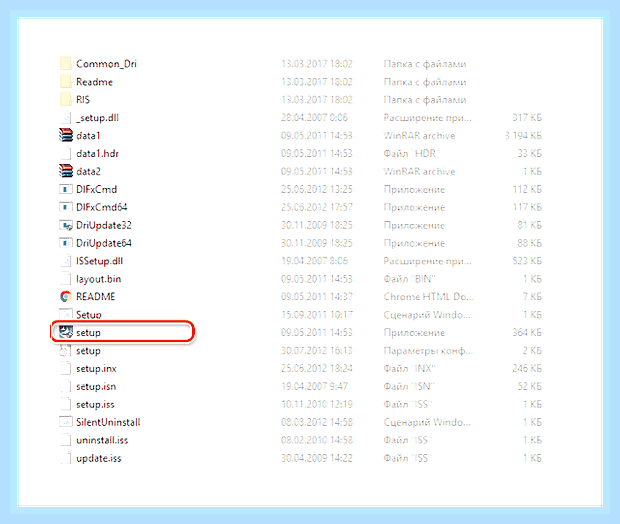
Task: Click the date "30.04.2009 14:22"
Action: [317, 458]
